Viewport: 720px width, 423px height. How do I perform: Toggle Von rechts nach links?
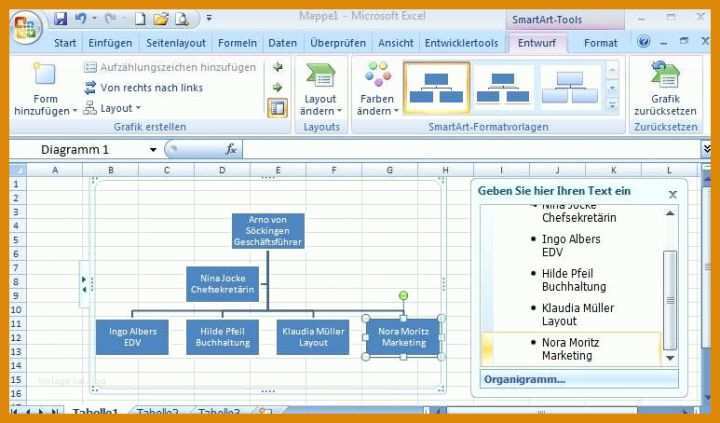[143, 88]
